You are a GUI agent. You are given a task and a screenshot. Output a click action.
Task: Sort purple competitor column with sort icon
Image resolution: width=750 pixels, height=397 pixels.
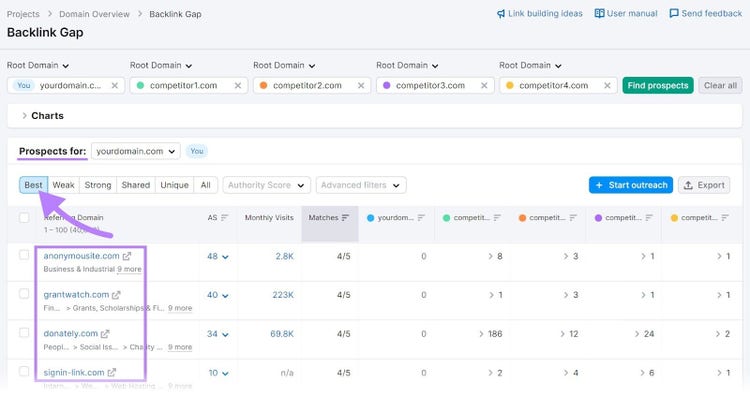(649, 218)
